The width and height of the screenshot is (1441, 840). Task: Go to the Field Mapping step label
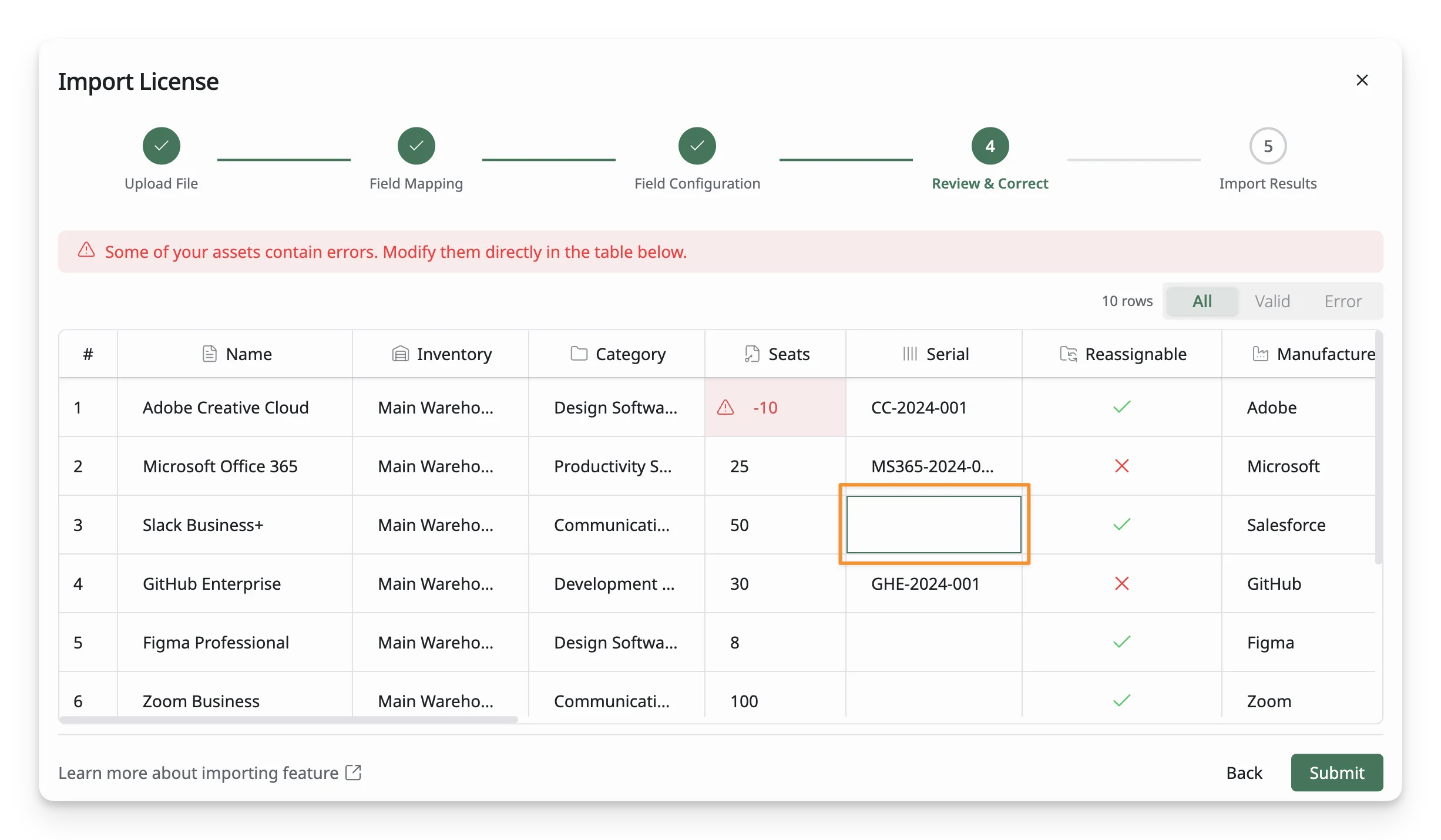point(416,183)
